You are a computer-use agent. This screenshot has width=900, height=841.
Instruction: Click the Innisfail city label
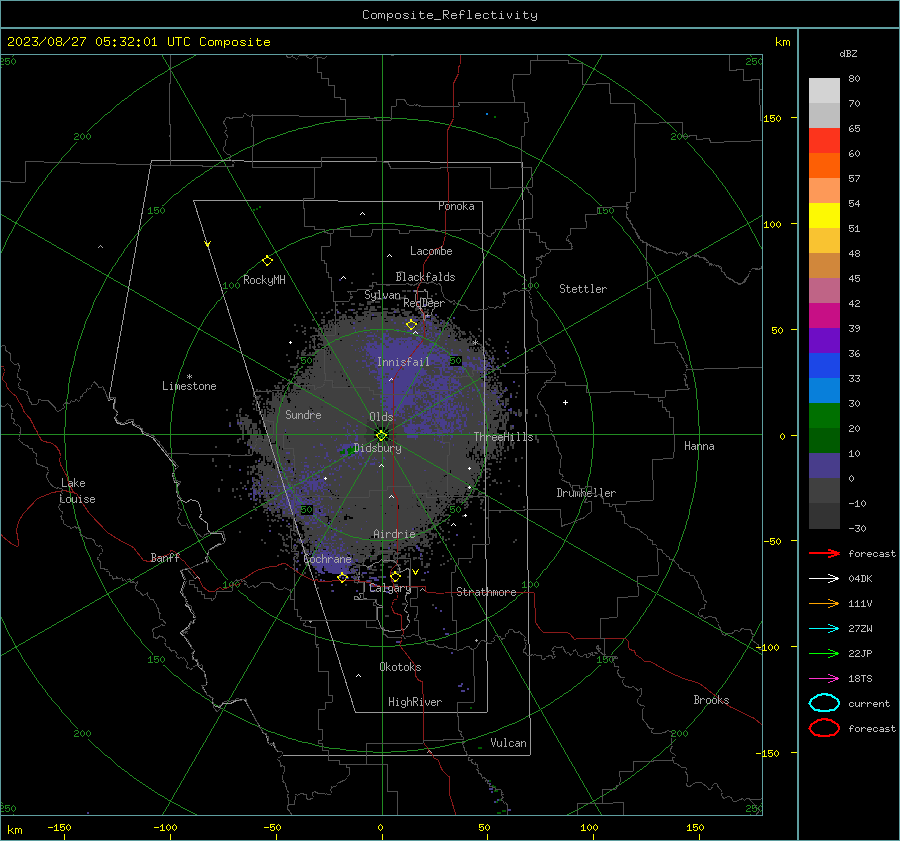click(x=403, y=362)
